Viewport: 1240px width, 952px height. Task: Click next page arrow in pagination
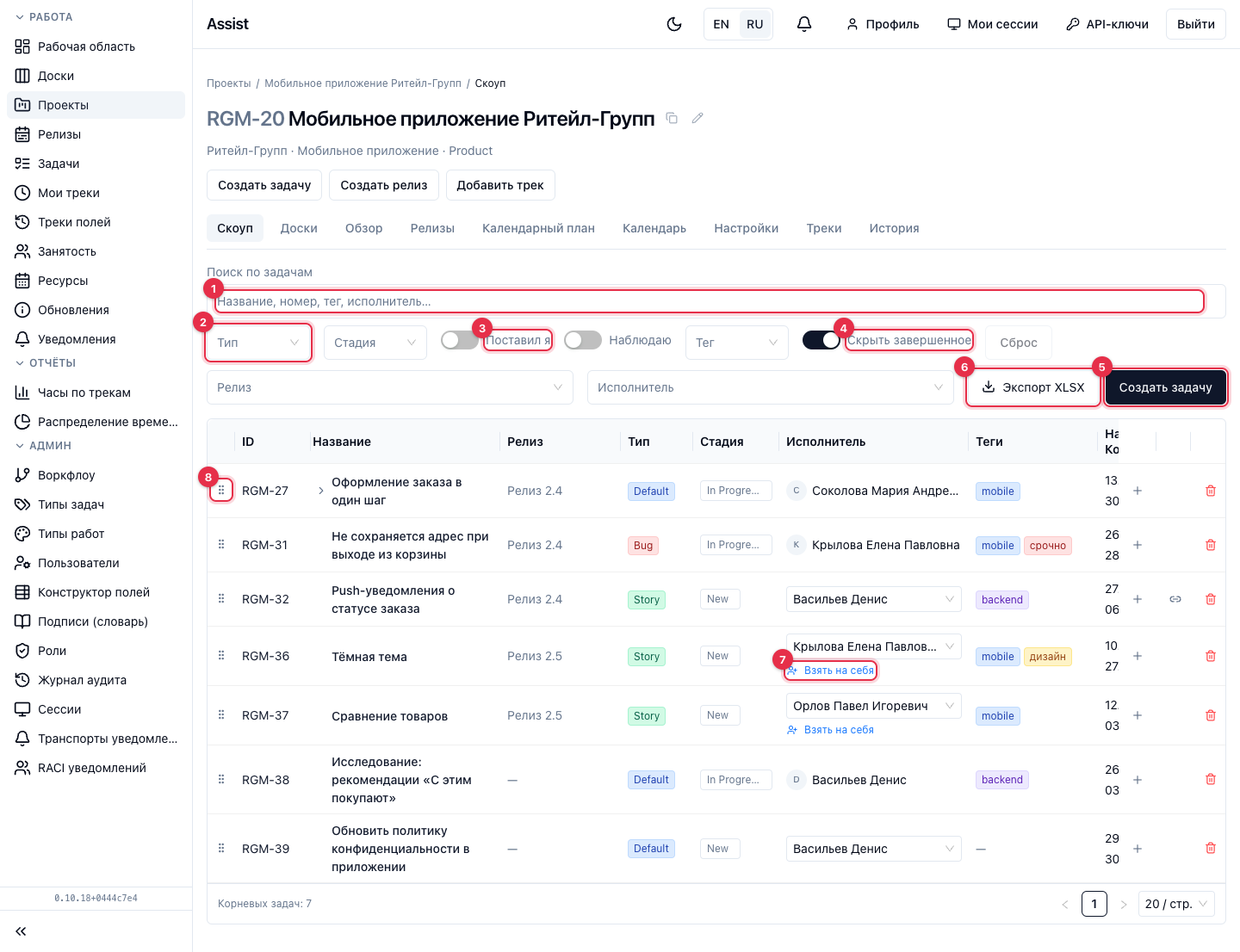[x=1124, y=904]
